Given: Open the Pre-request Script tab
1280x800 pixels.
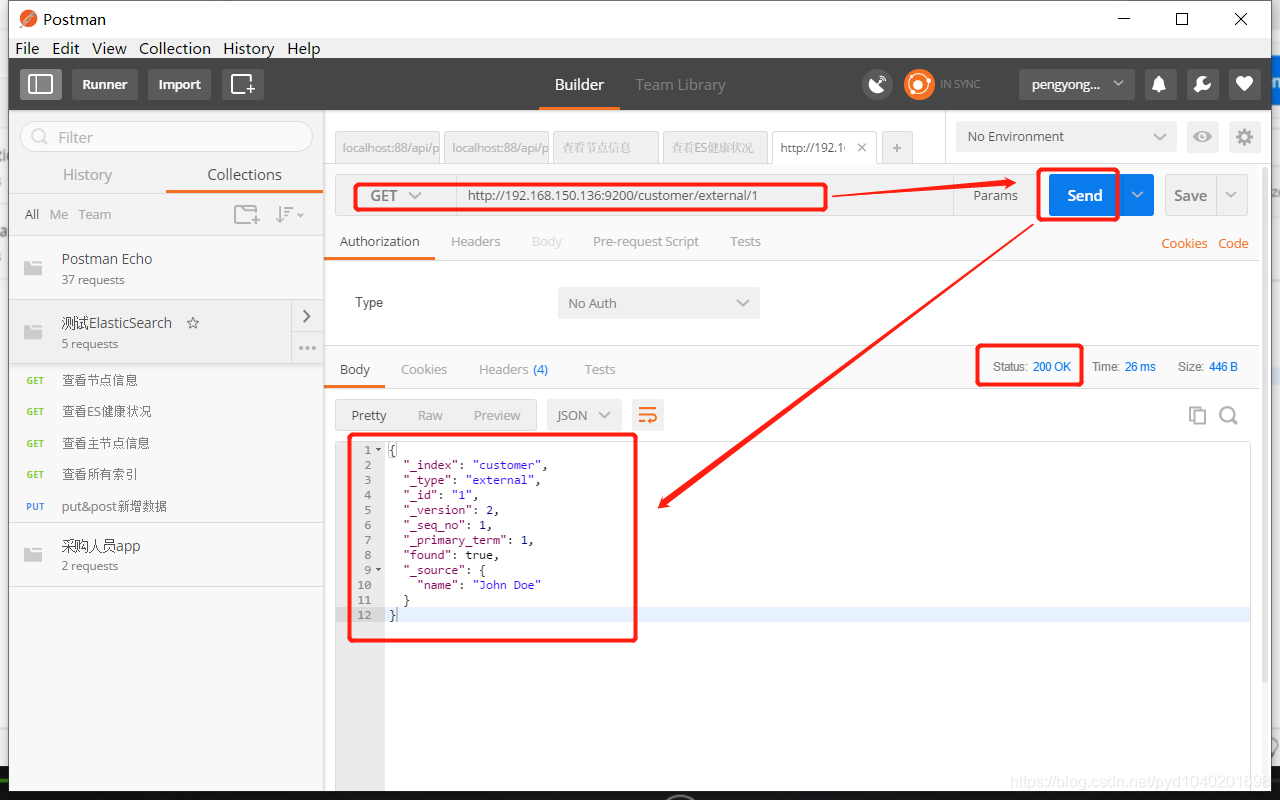Looking at the screenshot, I should point(646,241).
